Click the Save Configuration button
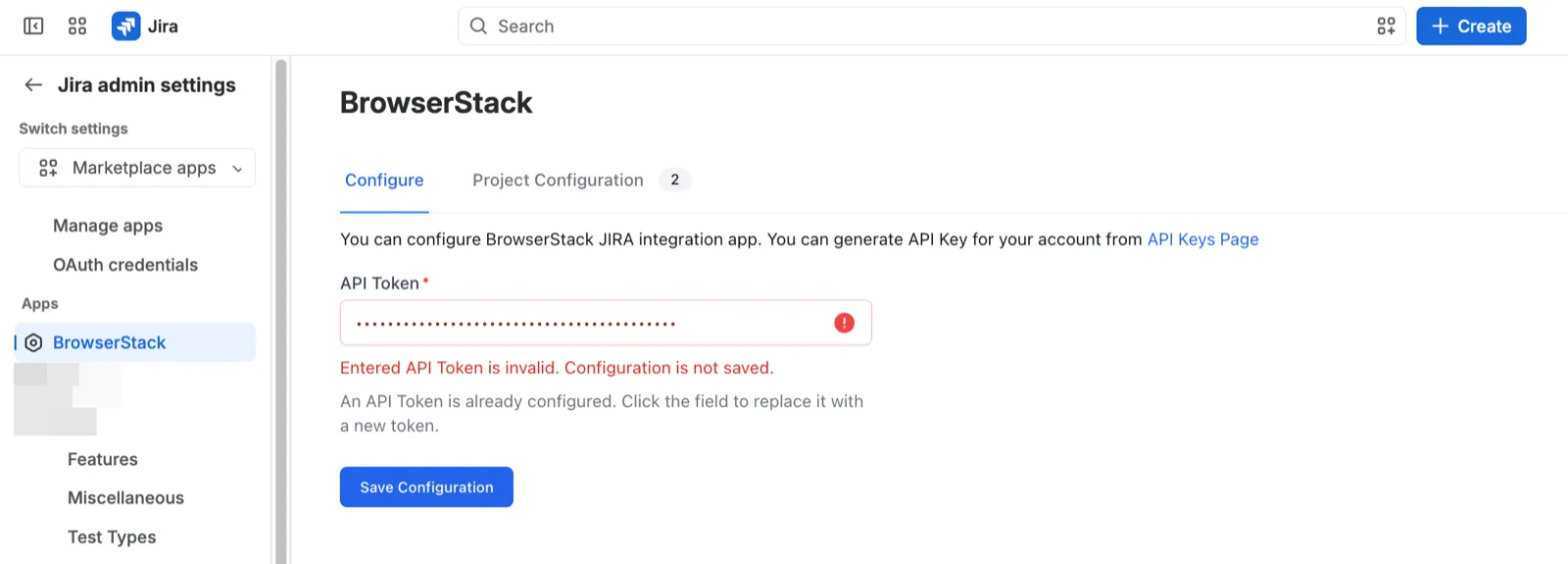 click(426, 487)
